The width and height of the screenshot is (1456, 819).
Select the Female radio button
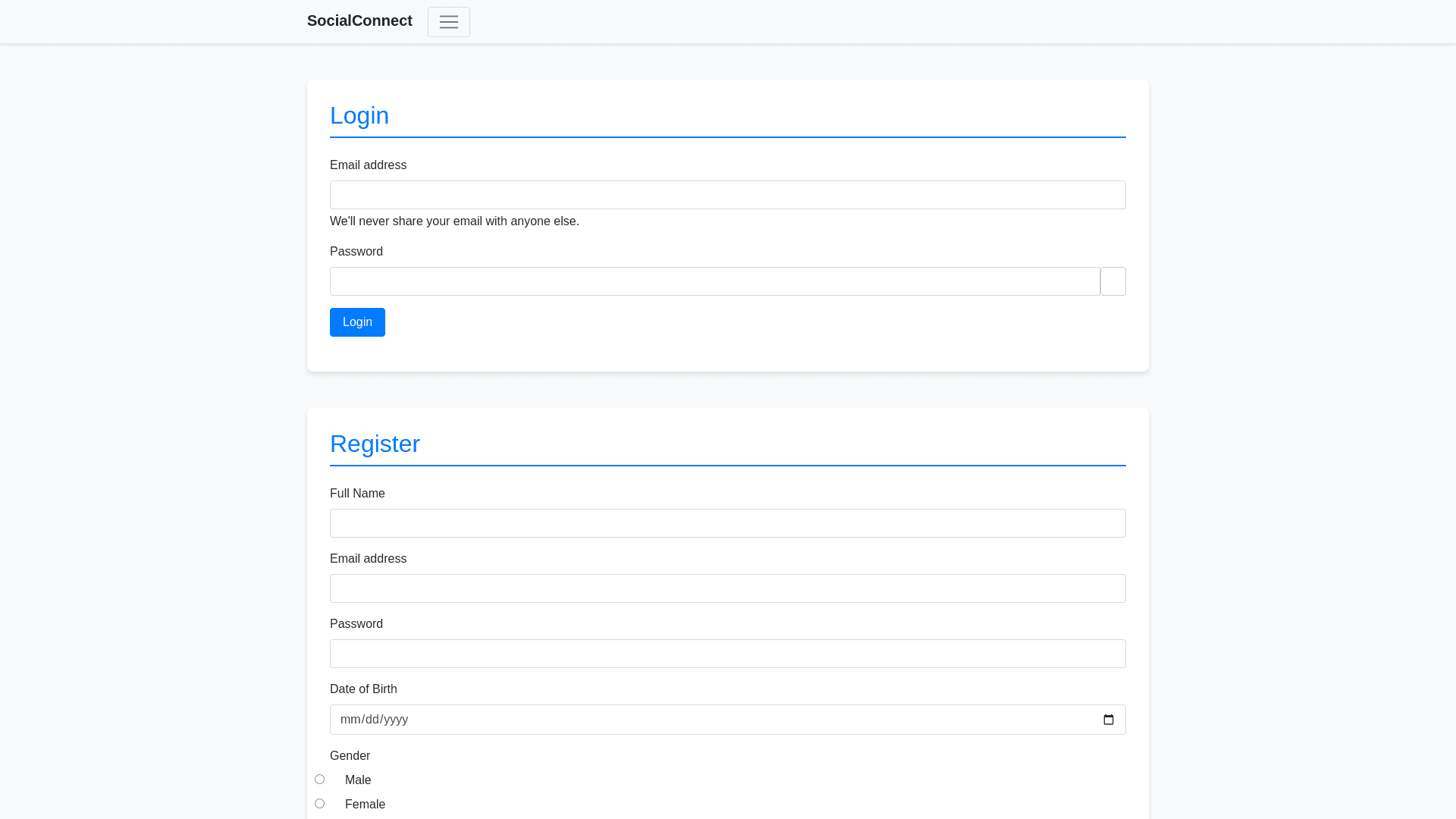[319, 803]
